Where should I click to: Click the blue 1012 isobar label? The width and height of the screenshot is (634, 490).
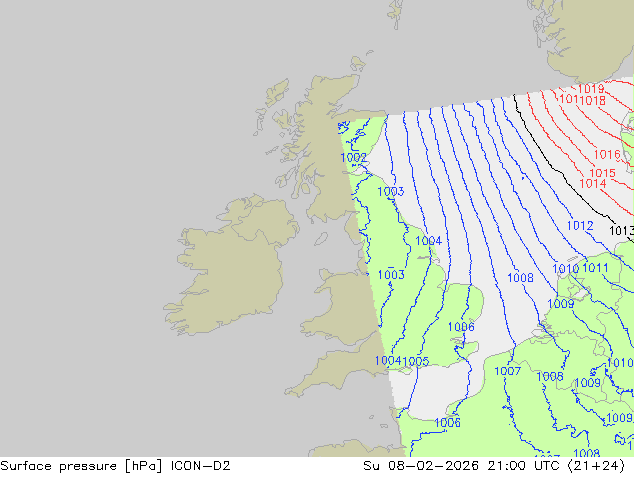point(580,226)
